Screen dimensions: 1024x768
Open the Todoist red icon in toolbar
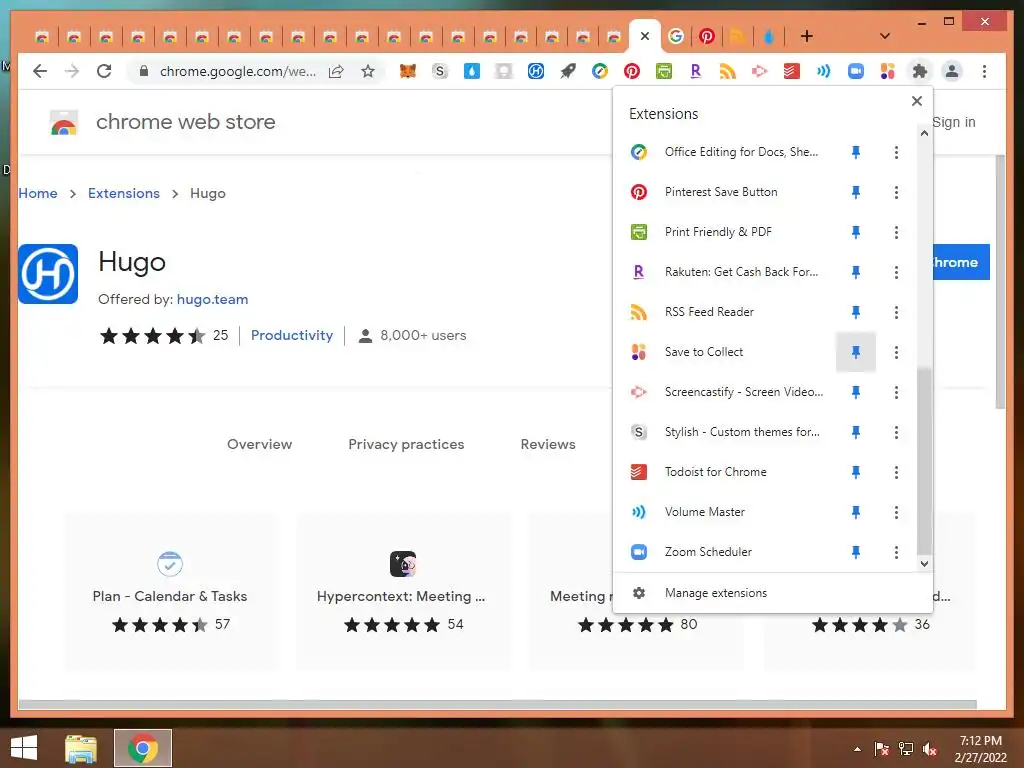[x=792, y=71]
